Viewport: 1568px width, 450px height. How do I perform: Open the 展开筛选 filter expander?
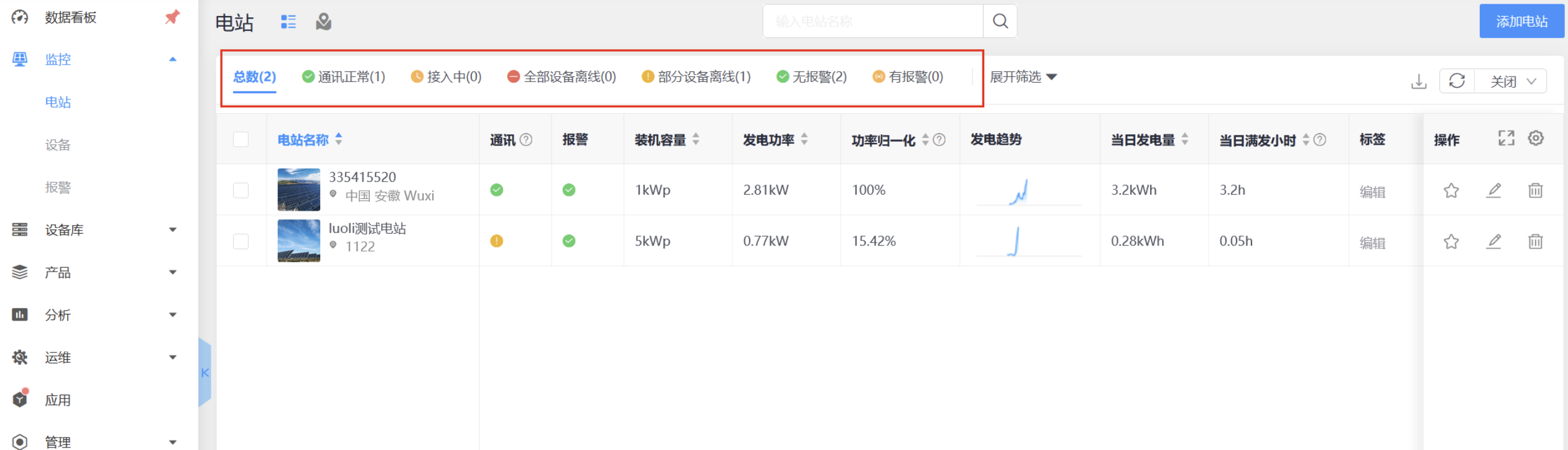pos(1023,76)
